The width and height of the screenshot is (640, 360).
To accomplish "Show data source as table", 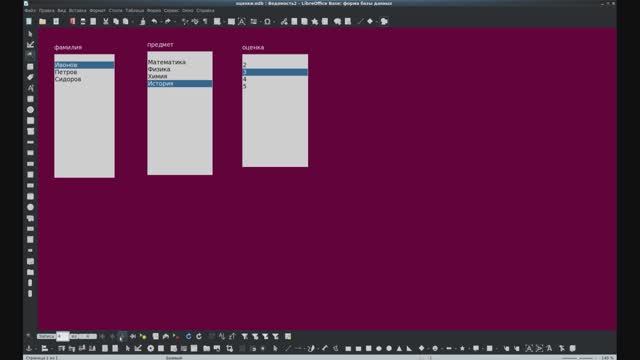I will point(288,336).
